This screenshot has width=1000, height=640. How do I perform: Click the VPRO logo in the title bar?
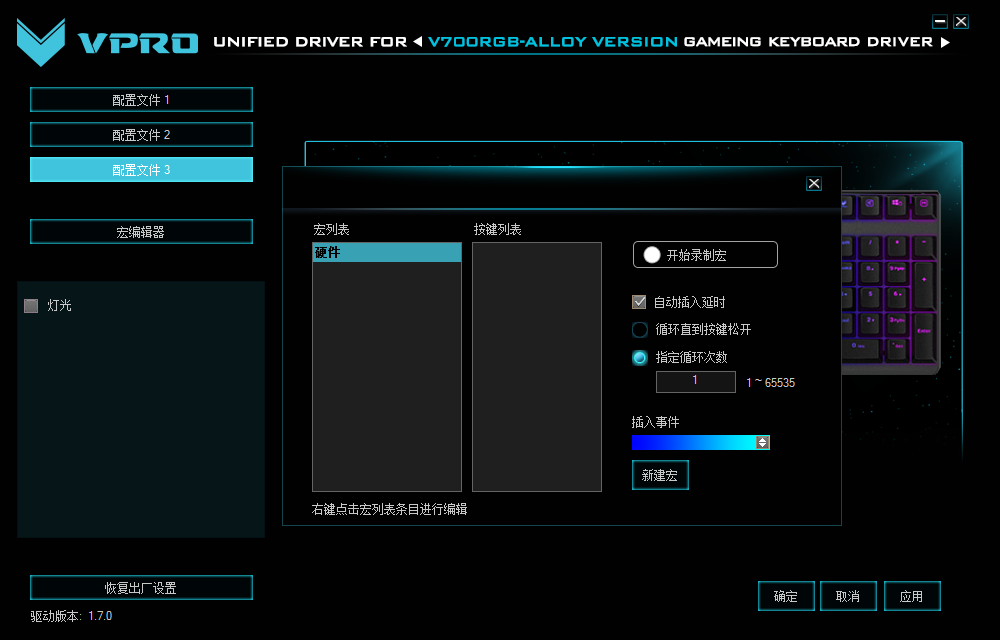tap(100, 40)
